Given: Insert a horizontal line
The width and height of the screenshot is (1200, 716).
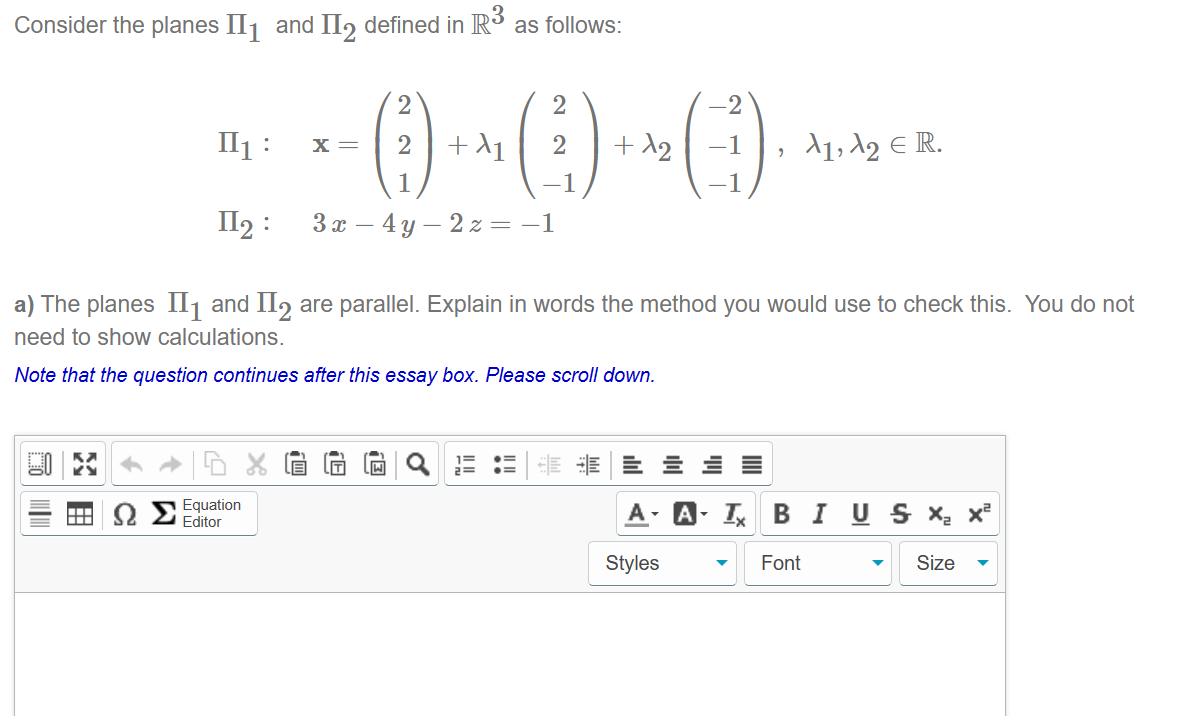Looking at the screenshot, I should point(41,512).
